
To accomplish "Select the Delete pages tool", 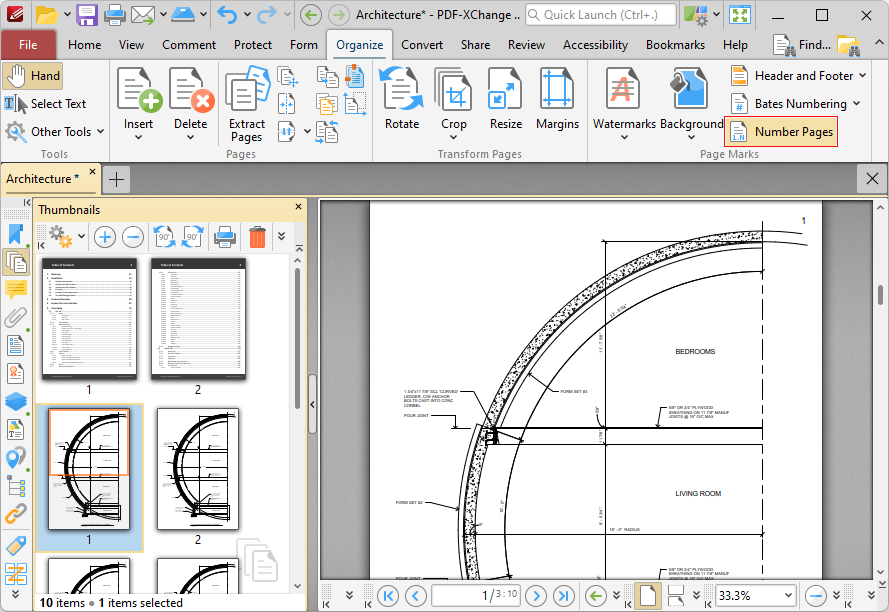I will tap(191, 102).
